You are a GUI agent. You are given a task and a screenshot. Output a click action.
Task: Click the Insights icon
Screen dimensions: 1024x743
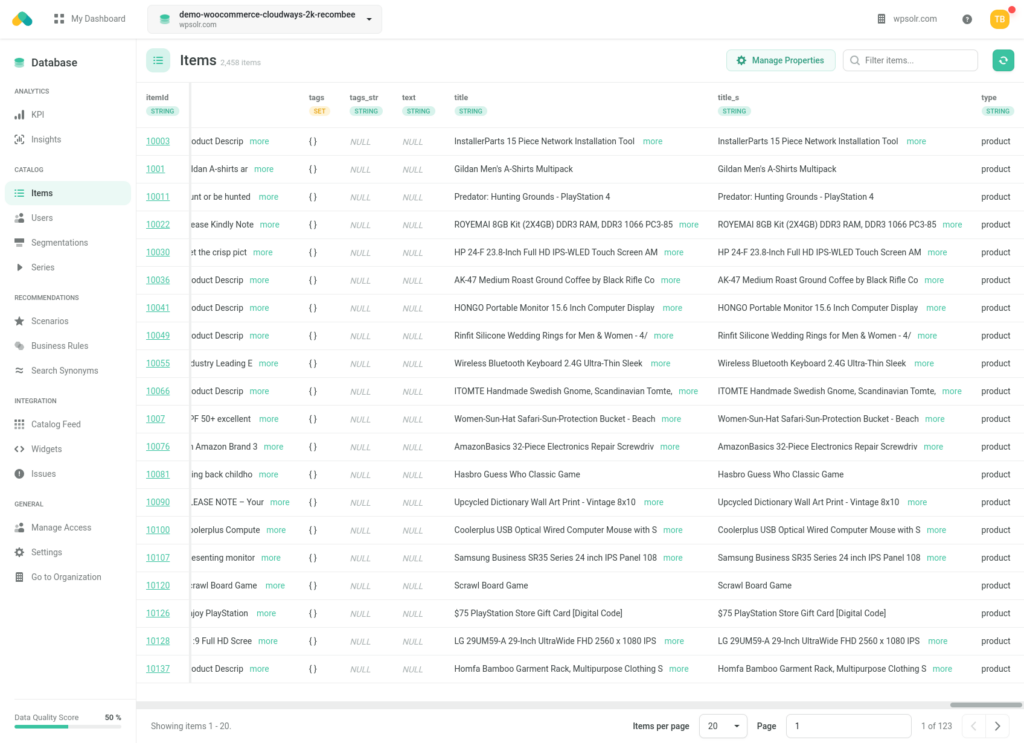pos(20,140)
